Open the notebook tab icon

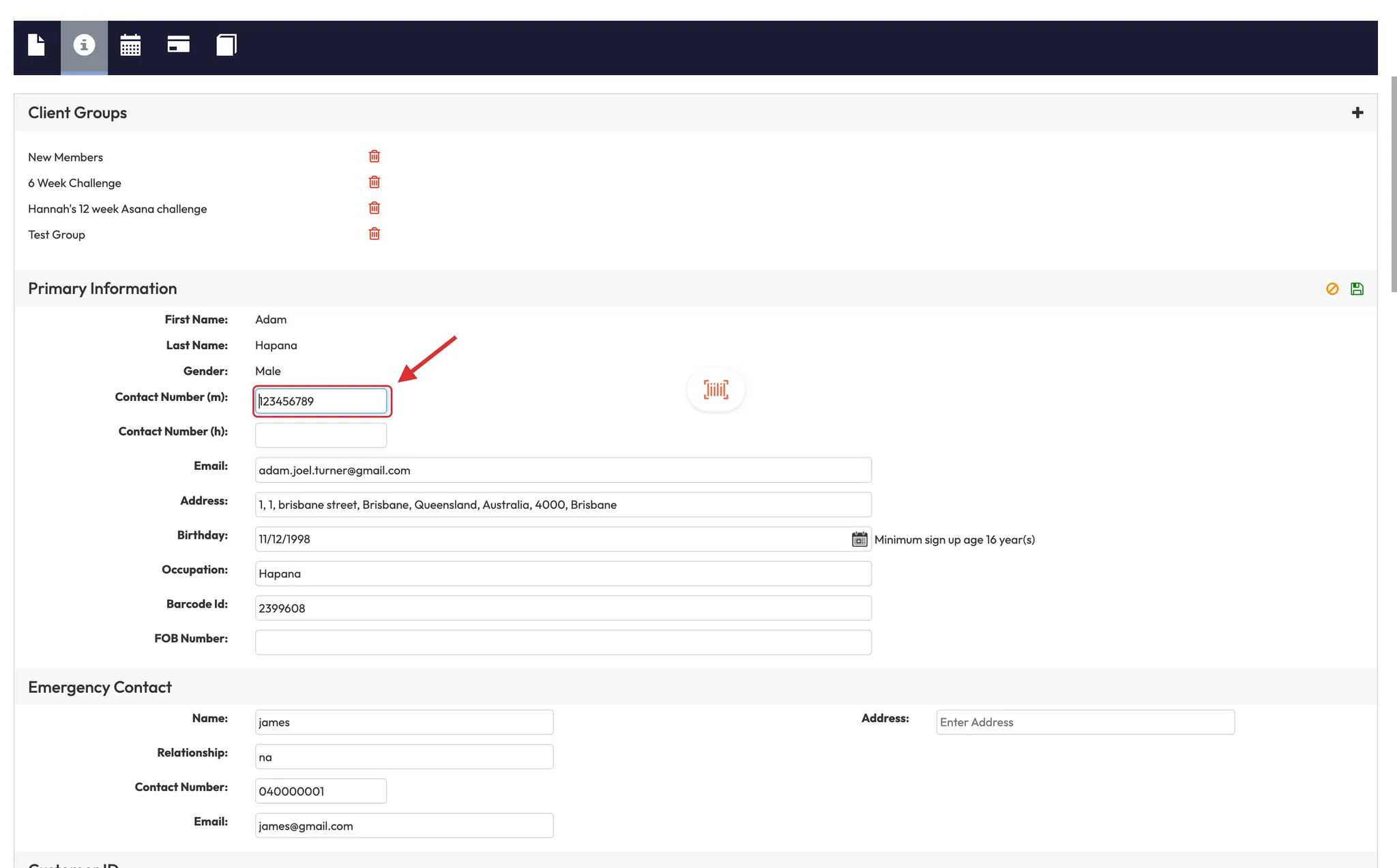[x=226, y=45]
